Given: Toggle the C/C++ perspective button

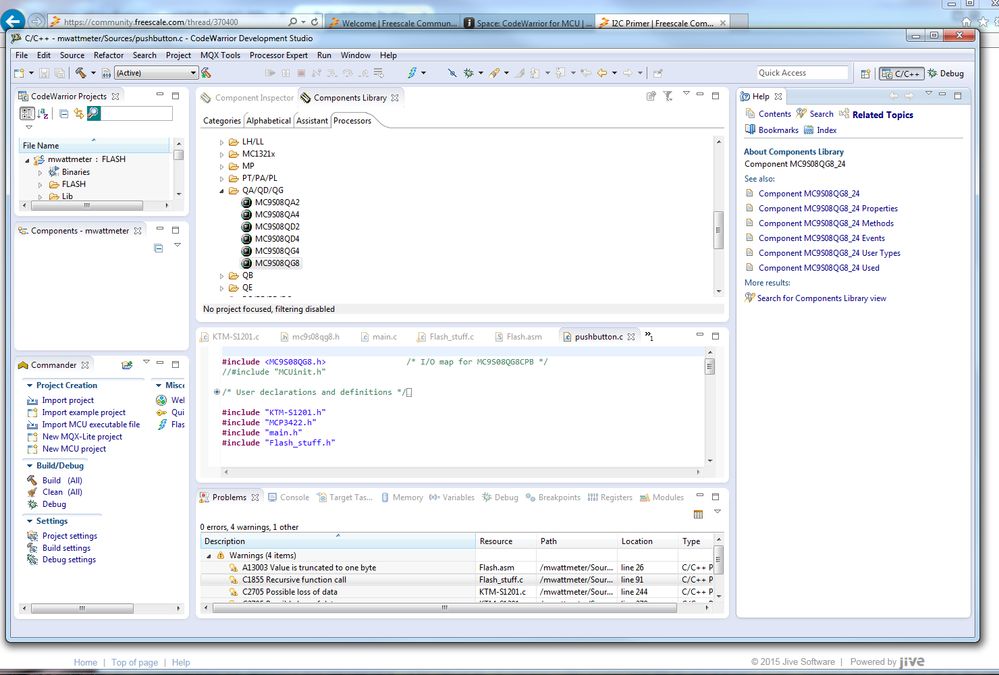Looking at the screenshot, I should point(900,73).
